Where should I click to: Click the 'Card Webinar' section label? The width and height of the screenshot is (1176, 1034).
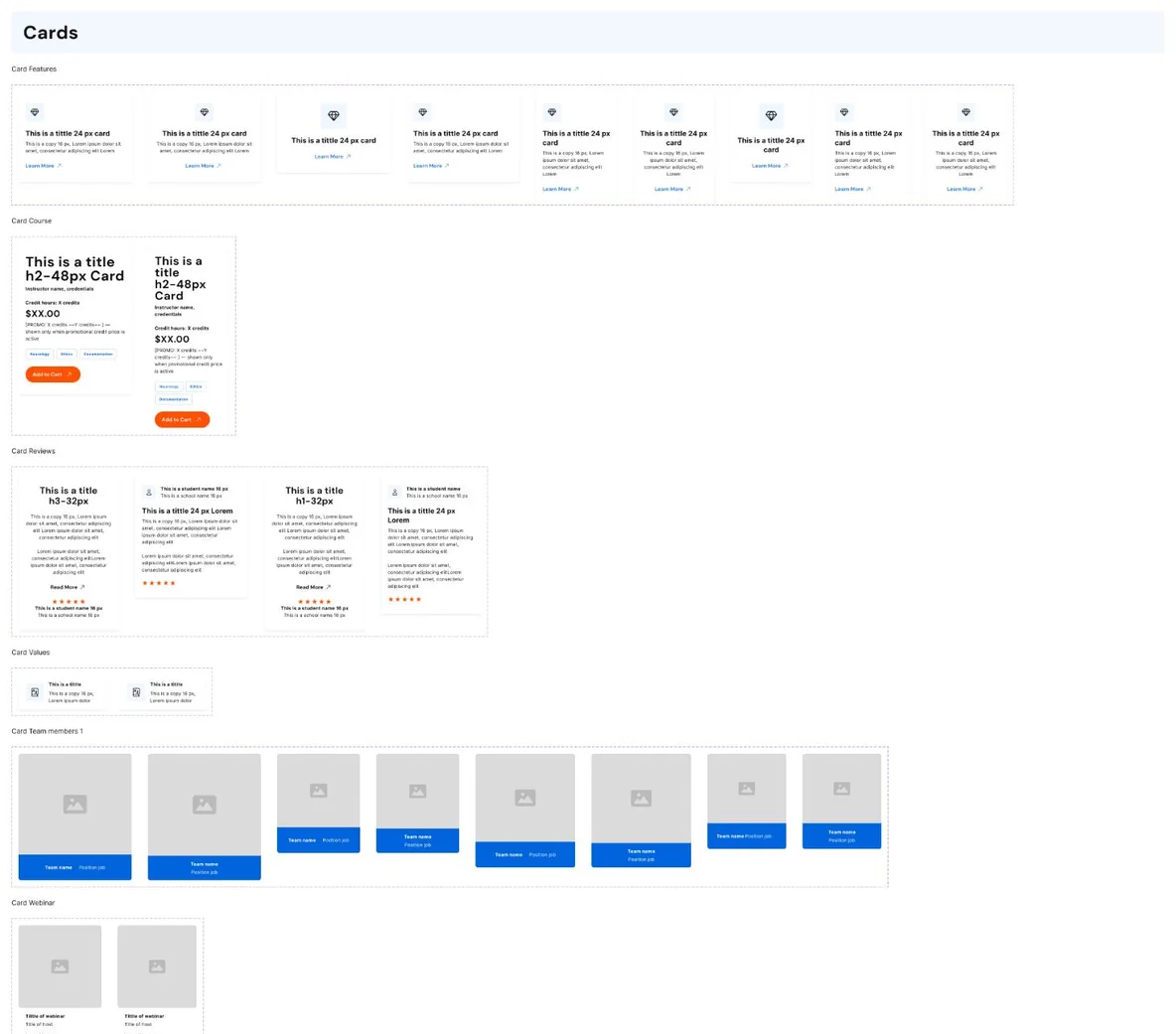point(33,903)
